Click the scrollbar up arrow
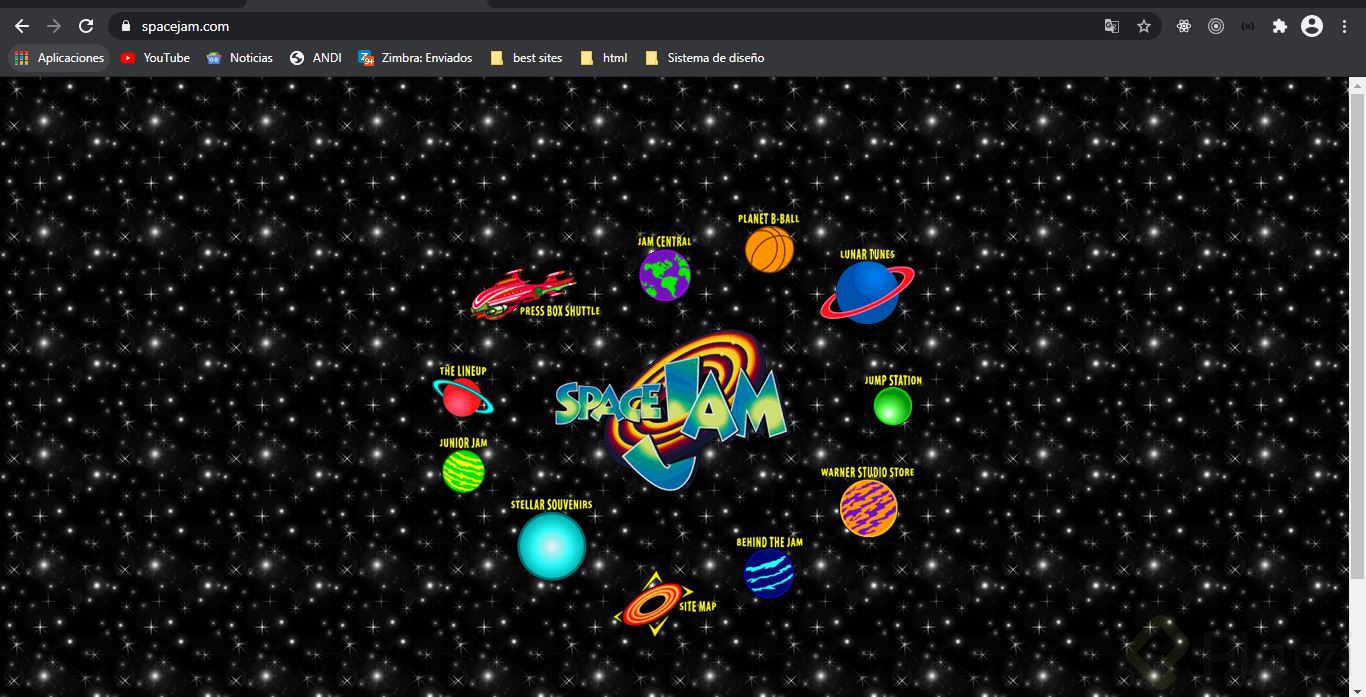 coord(1357,84)
